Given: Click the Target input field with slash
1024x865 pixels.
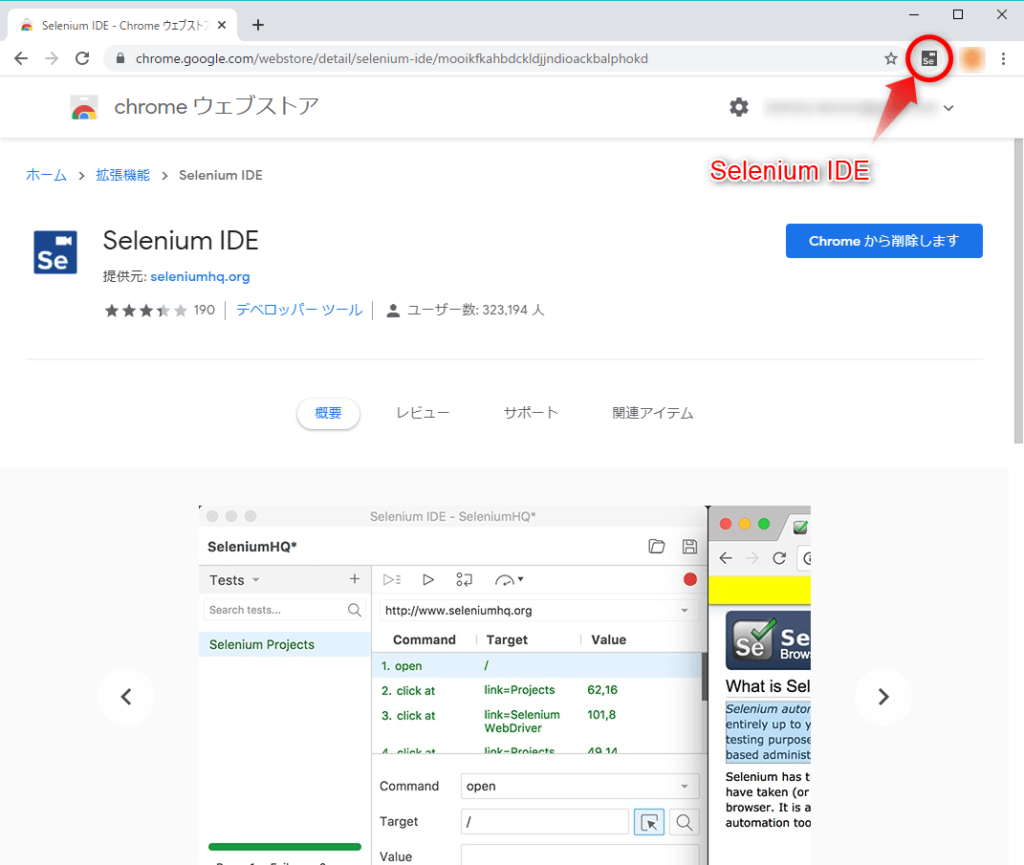Looking at the screenshot, I should [x=545, y=822].
